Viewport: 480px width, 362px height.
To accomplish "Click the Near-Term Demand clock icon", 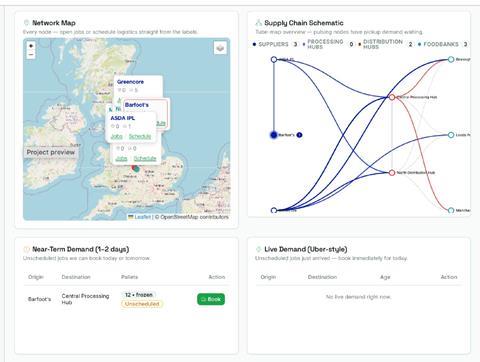I will (x=26, y=249).
